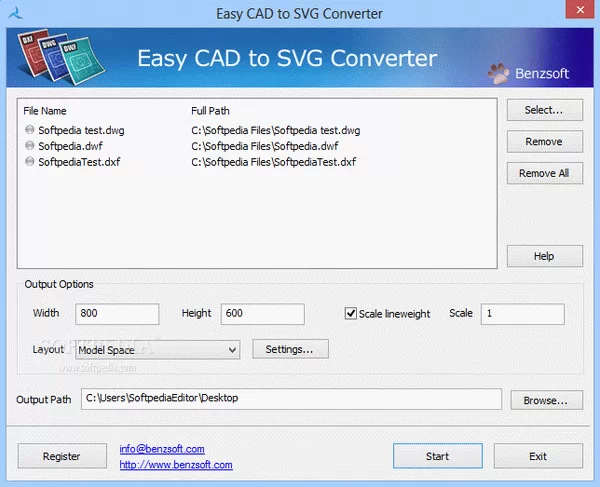Open the info@benzsoft.com email link
Screen dimensions: 600x487
(x=162, y=449)
